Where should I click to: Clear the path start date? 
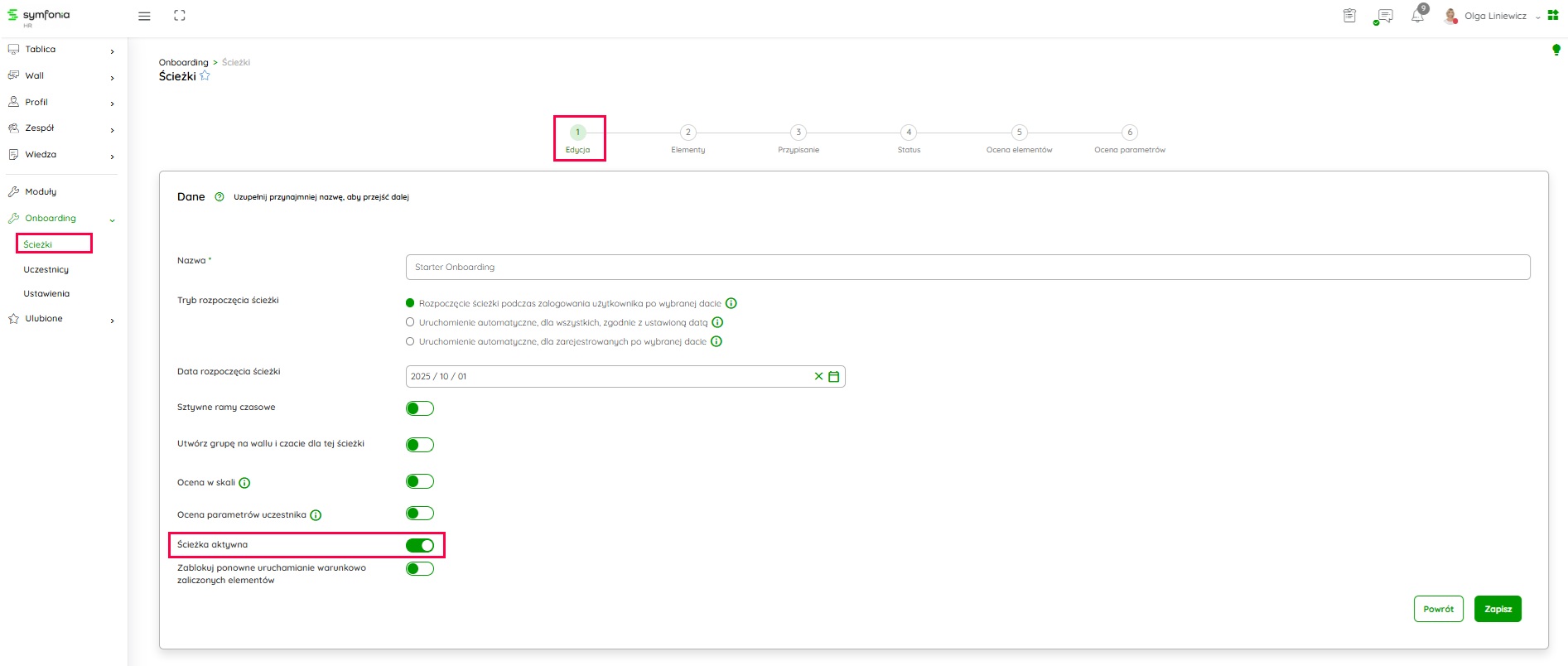[818, 376]
